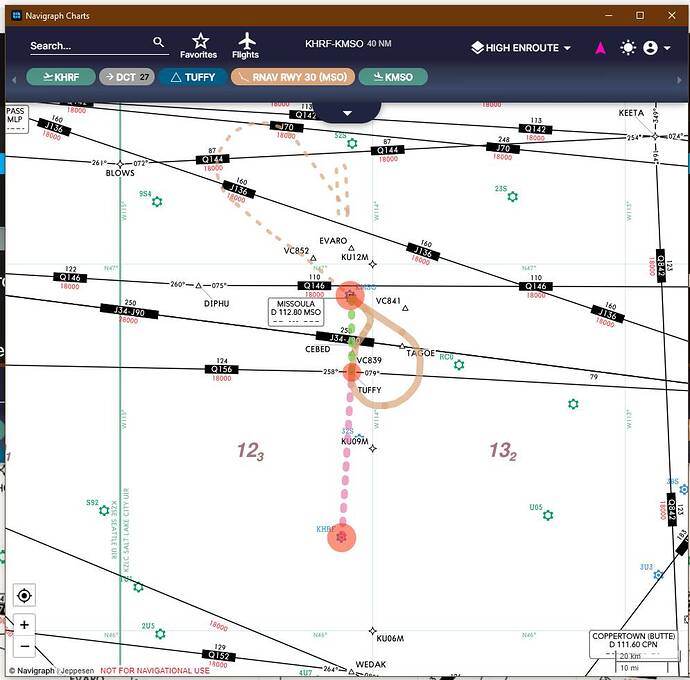
Task: Select the KHRF departure chip
Action: coord(60,77)
